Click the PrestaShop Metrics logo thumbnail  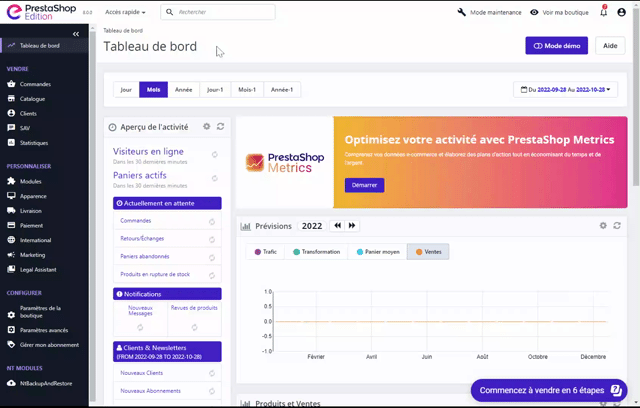[285, 162]
